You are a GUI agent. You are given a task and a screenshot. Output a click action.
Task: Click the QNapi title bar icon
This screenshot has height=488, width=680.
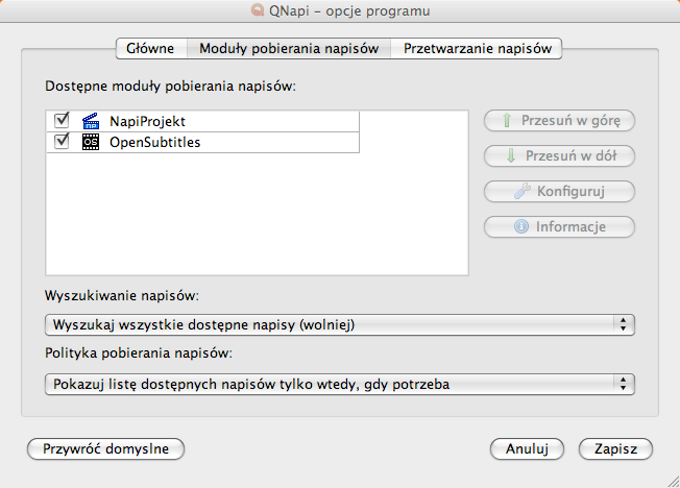click(258, 10)
